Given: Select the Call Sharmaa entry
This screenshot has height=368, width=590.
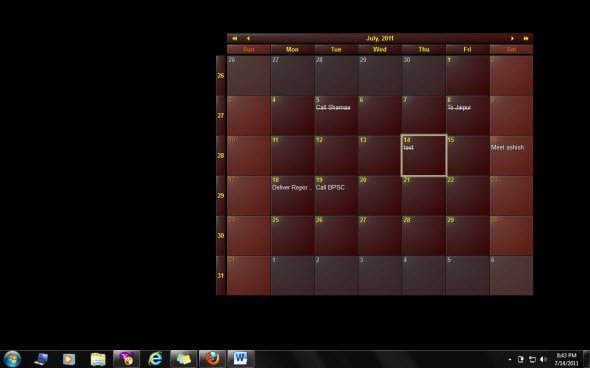Looking at the screenshot, I should point(333,108).
